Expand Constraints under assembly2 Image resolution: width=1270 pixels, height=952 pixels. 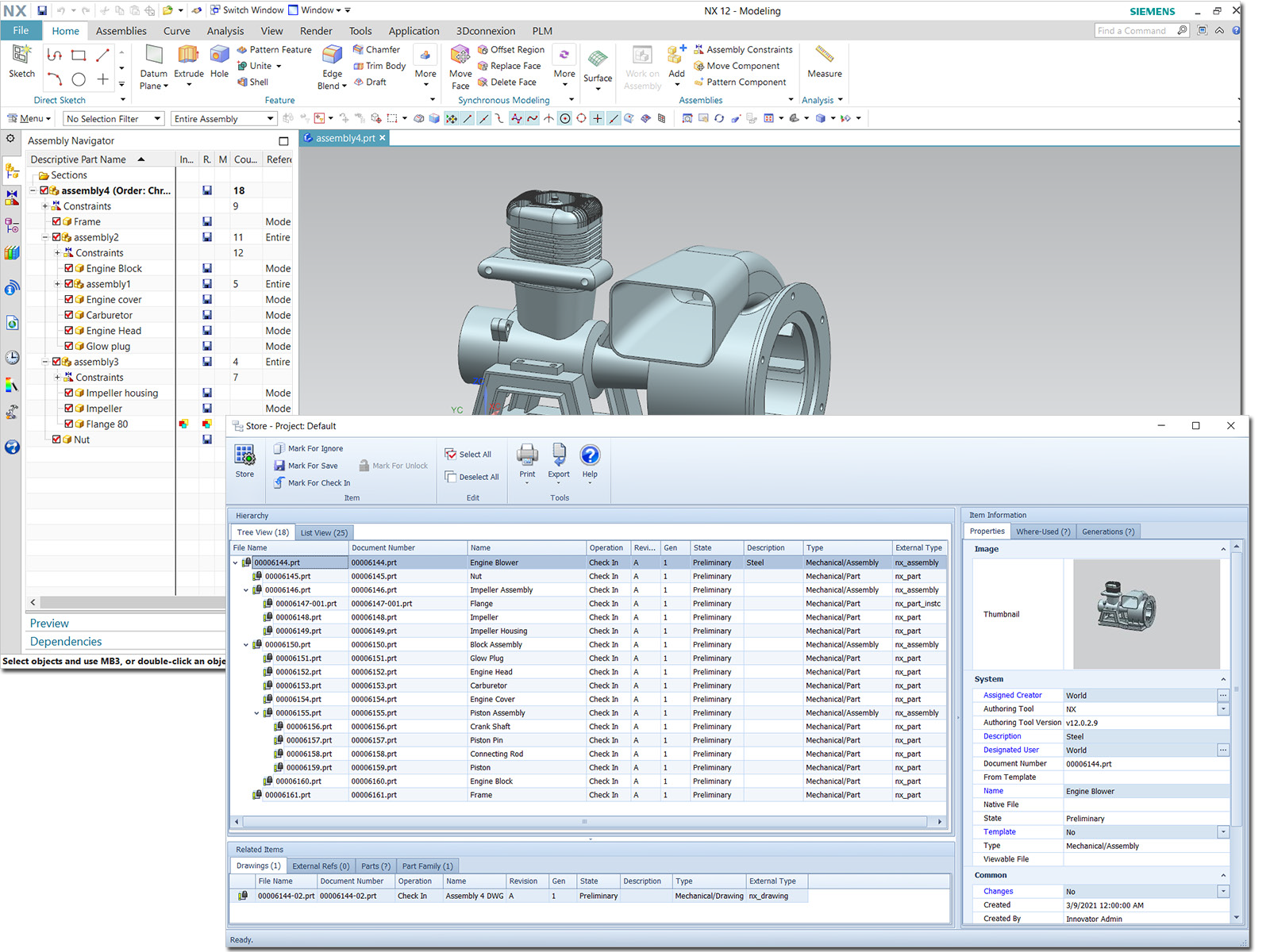point(56,252)
